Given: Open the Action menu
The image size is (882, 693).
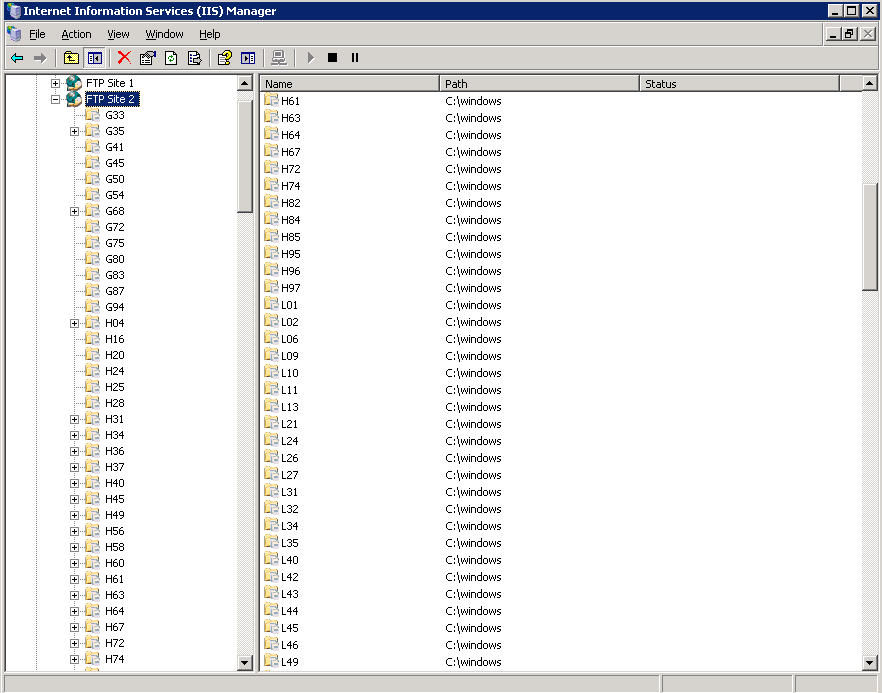Looking at the screenshot, I should (76, 34).
